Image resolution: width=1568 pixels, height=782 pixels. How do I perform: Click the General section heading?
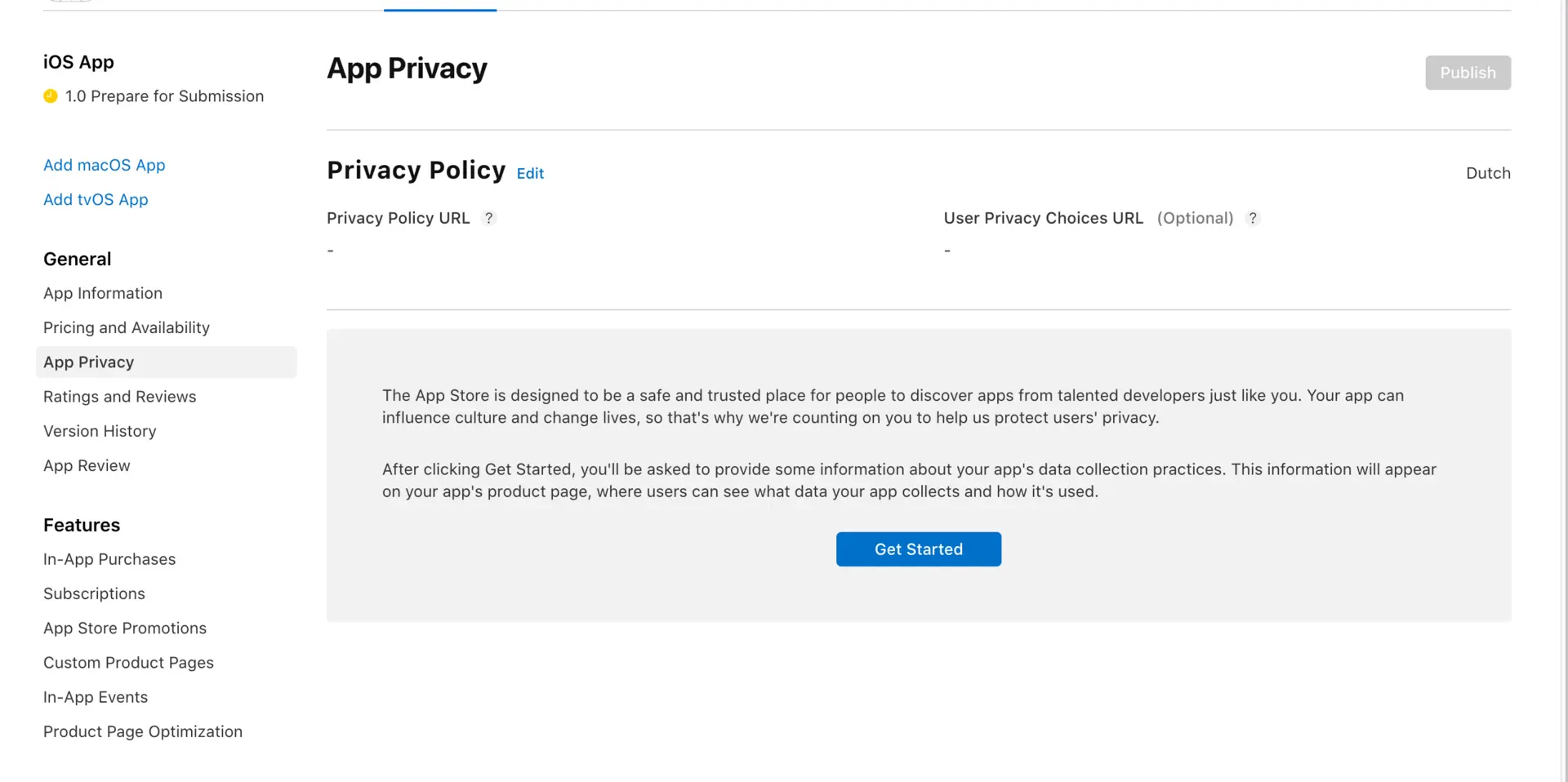[x=77, y=259]
